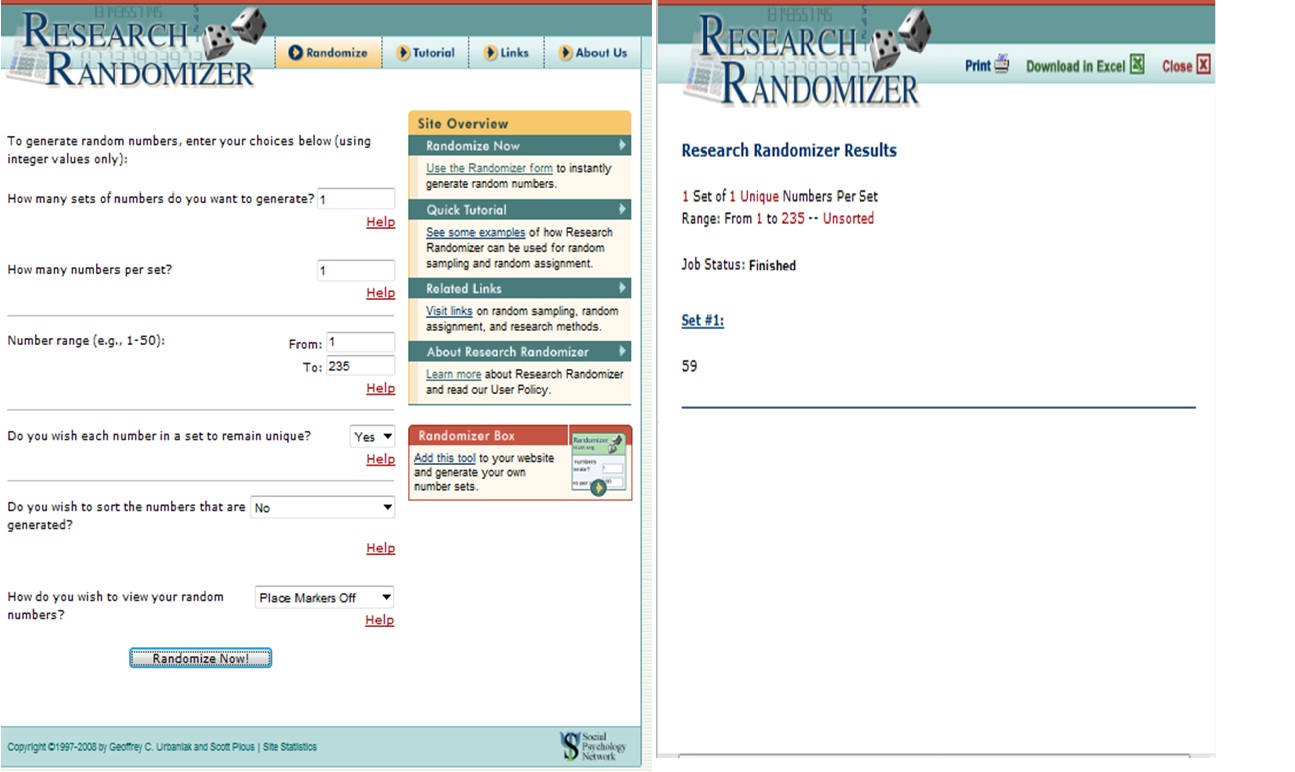Image resolution: width=1295 pixels, height=772 pixels.
Task: Click Download in Excel link
Action: pos(1076,66)
